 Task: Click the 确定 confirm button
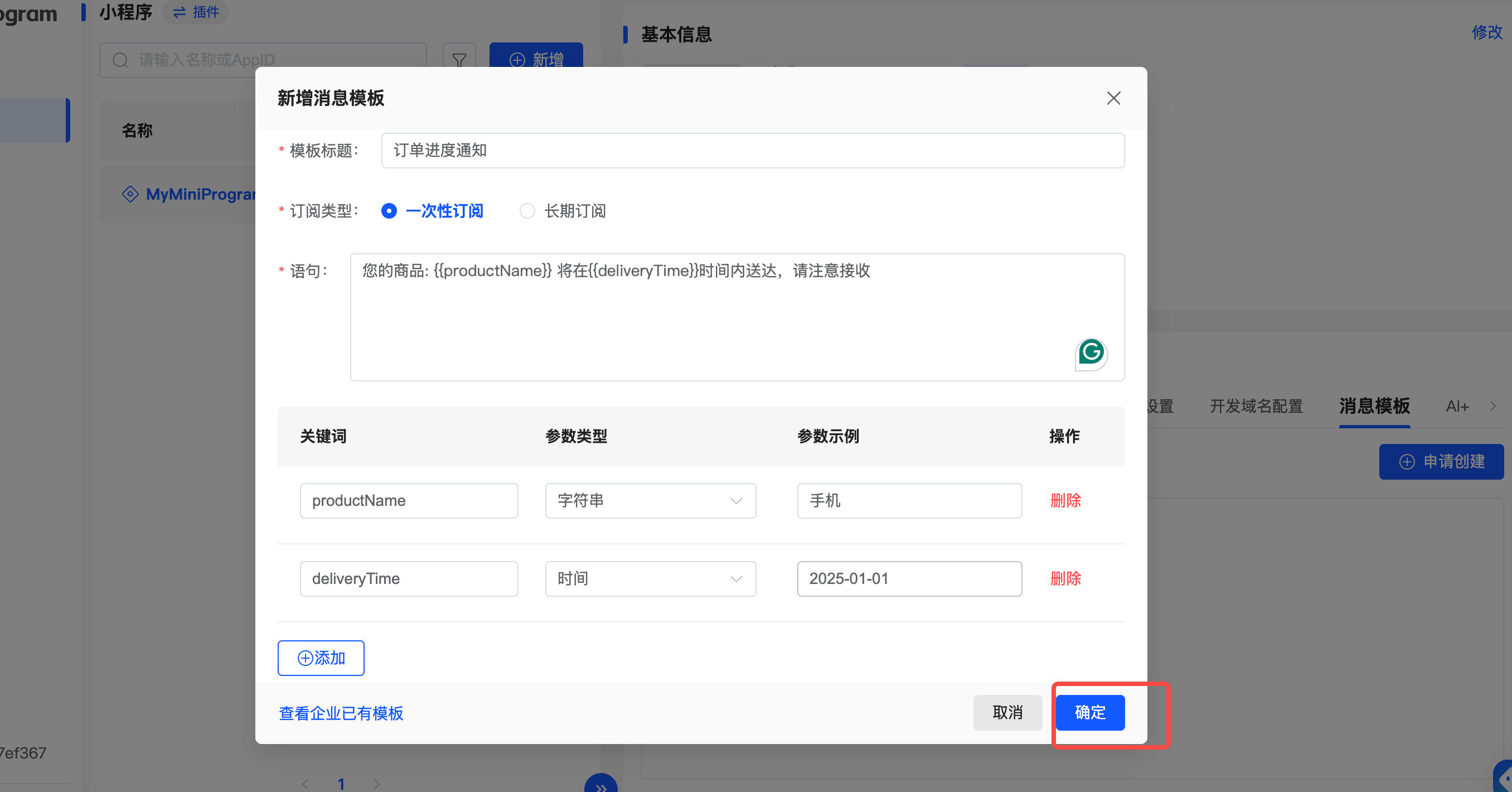tap(1089, 712)
